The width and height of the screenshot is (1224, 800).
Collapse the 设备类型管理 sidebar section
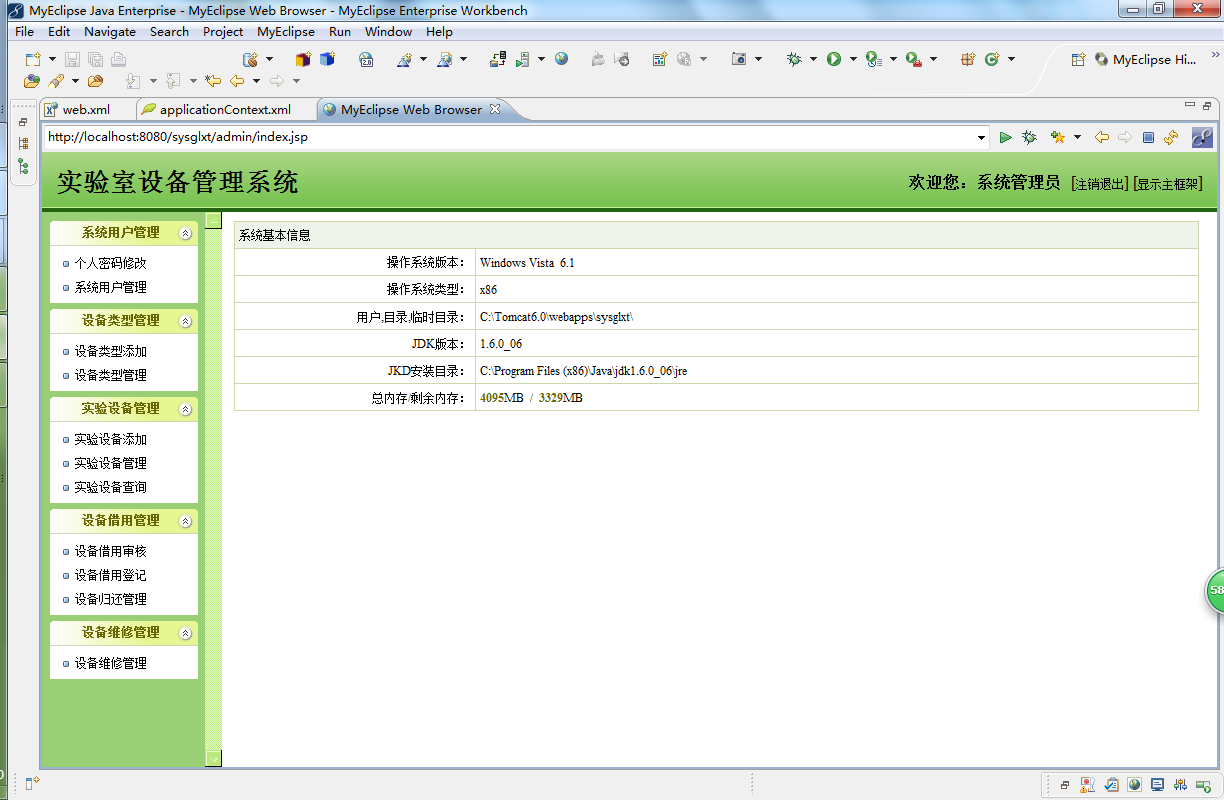click(x=185, y=321)
